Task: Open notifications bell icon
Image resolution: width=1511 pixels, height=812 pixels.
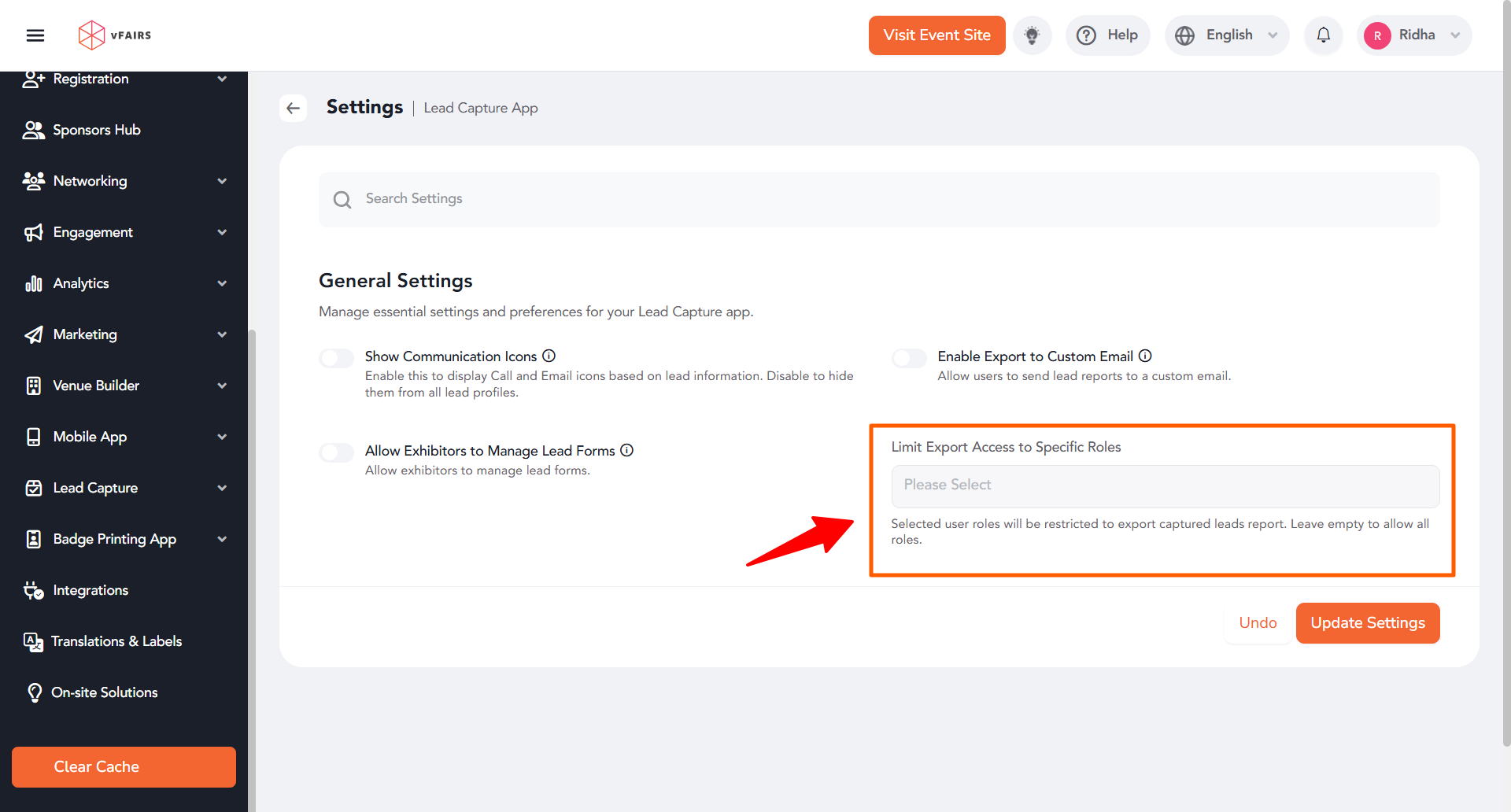Action: click(1324, 35)
